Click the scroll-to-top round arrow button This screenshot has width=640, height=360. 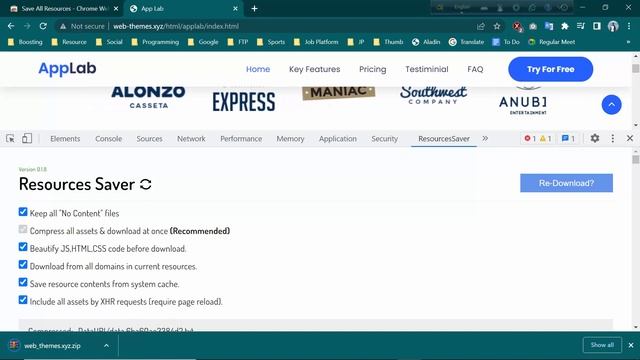point(611,104)
